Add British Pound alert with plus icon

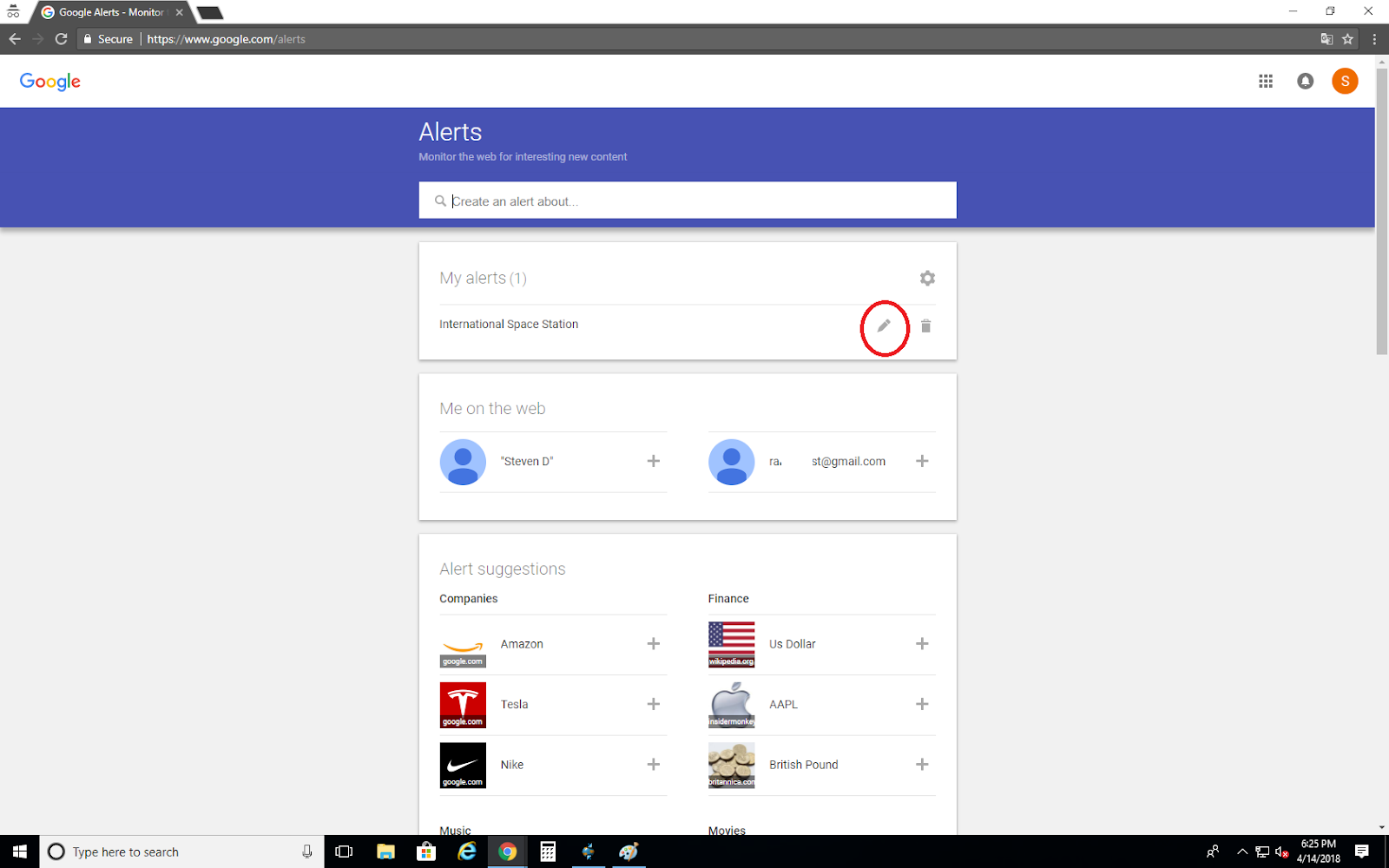[922, 764]
